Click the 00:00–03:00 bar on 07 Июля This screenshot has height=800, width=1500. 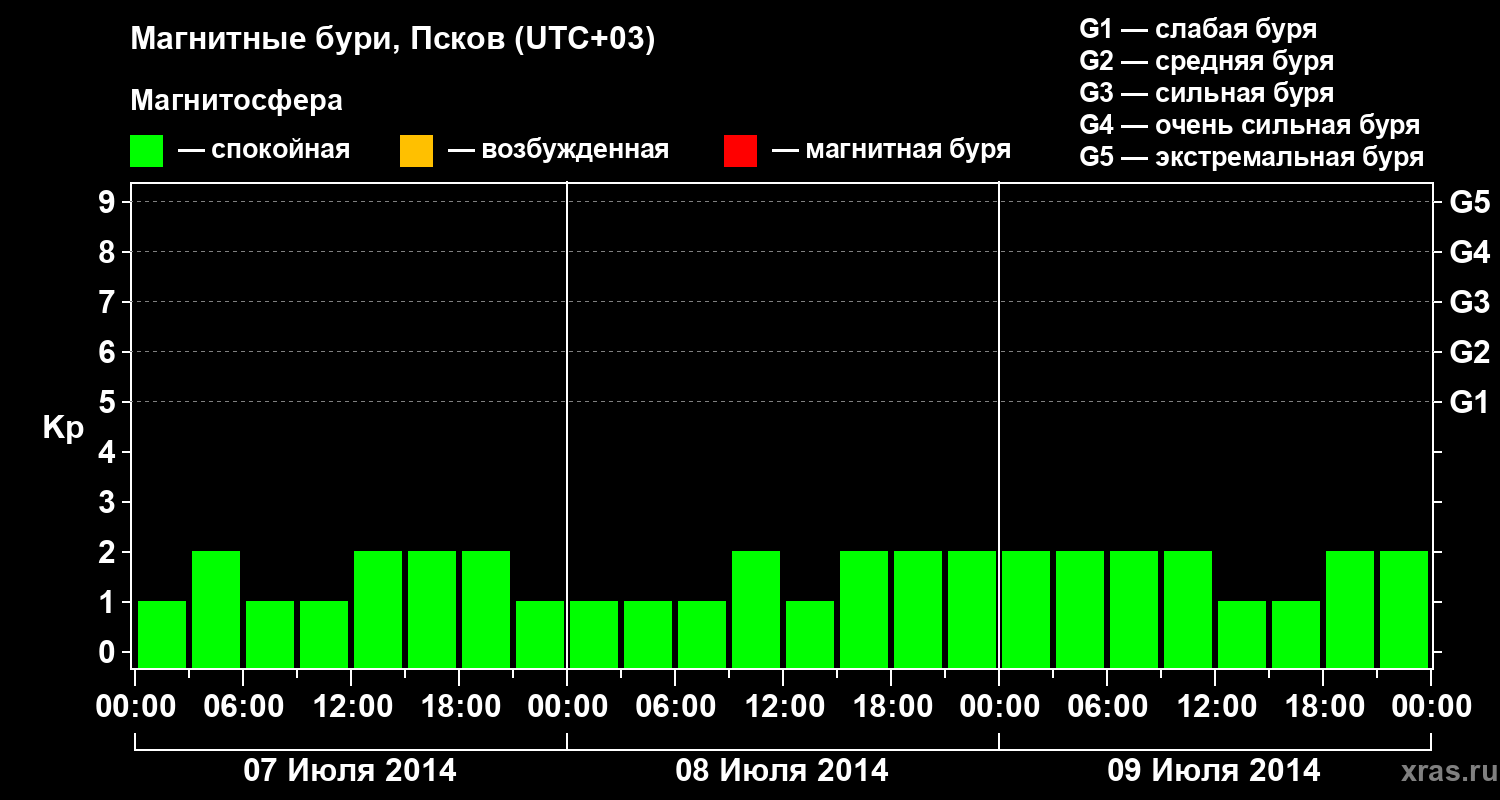[162, 634]
